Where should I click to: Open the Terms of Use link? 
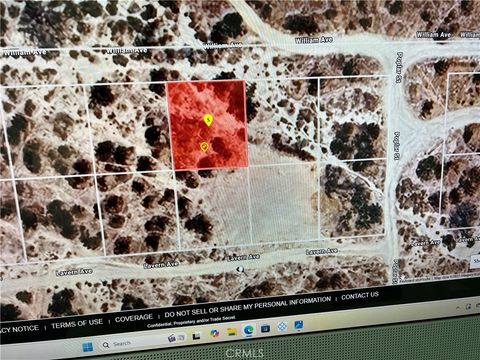coord(77,323)
